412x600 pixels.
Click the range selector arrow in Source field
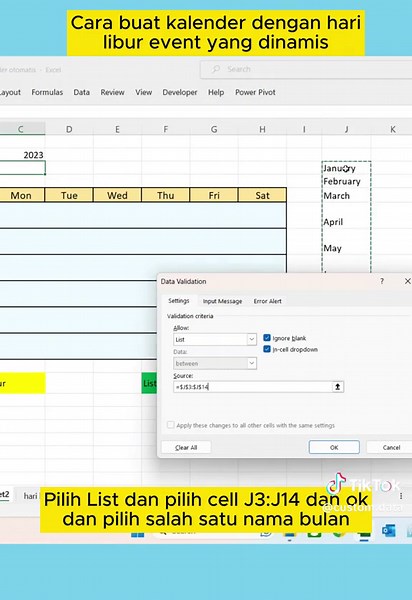click(337, 387)
